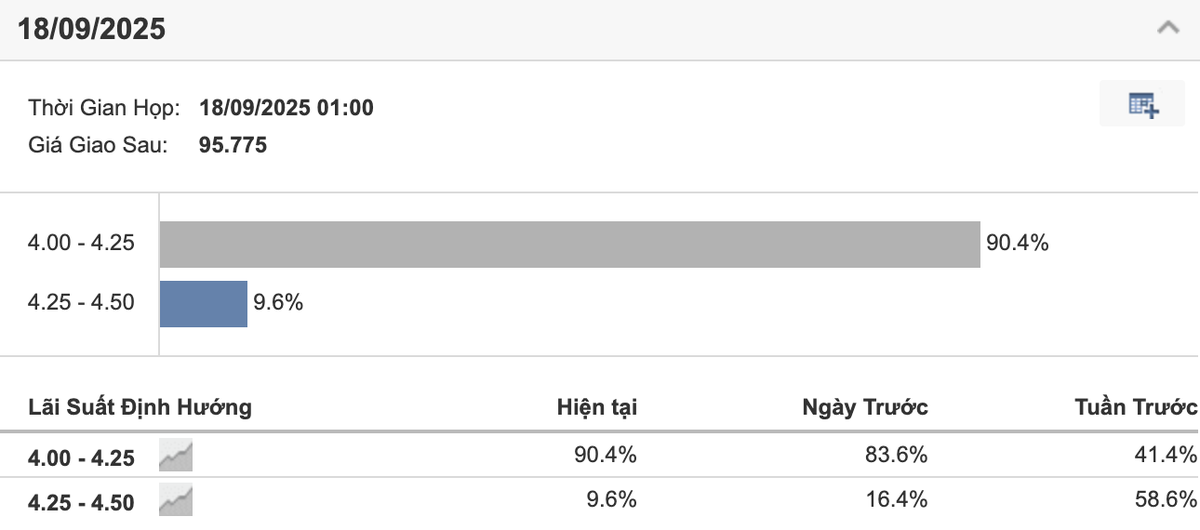The width and height of the screenshot is (1200, 530).
Task: Click the add table icon
Action: tap(1142, 104)
